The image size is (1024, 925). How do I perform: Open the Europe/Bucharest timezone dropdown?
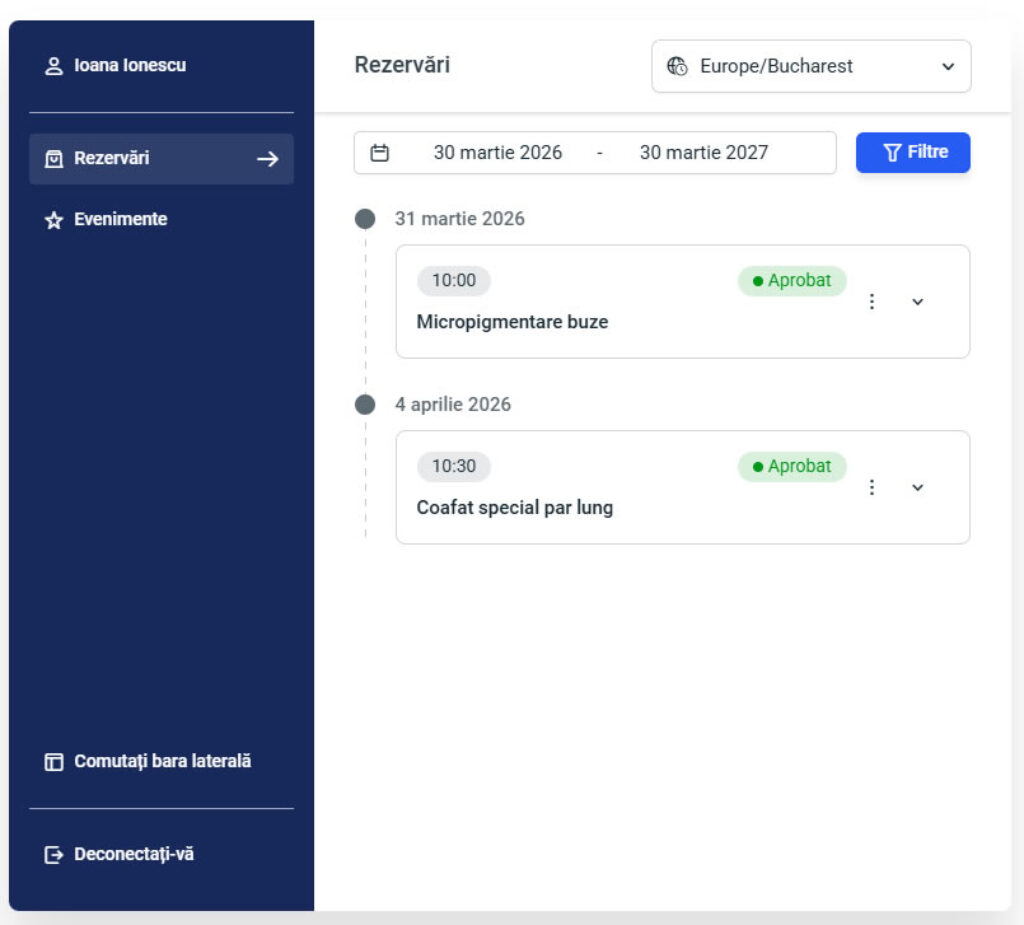[x=811, y=67]
